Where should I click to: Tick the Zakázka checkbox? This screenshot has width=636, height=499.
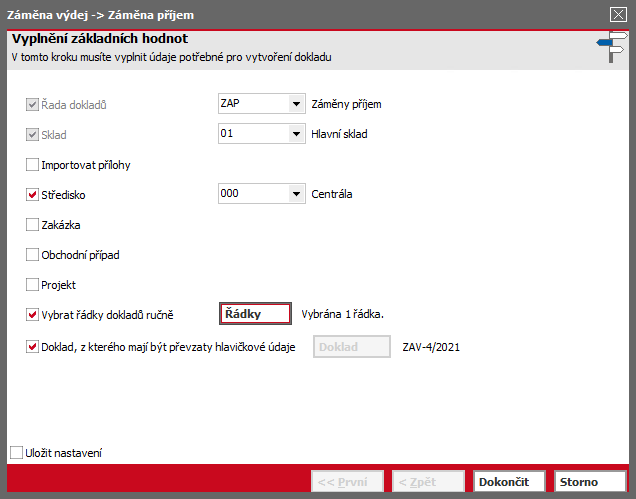click(32, 225)
